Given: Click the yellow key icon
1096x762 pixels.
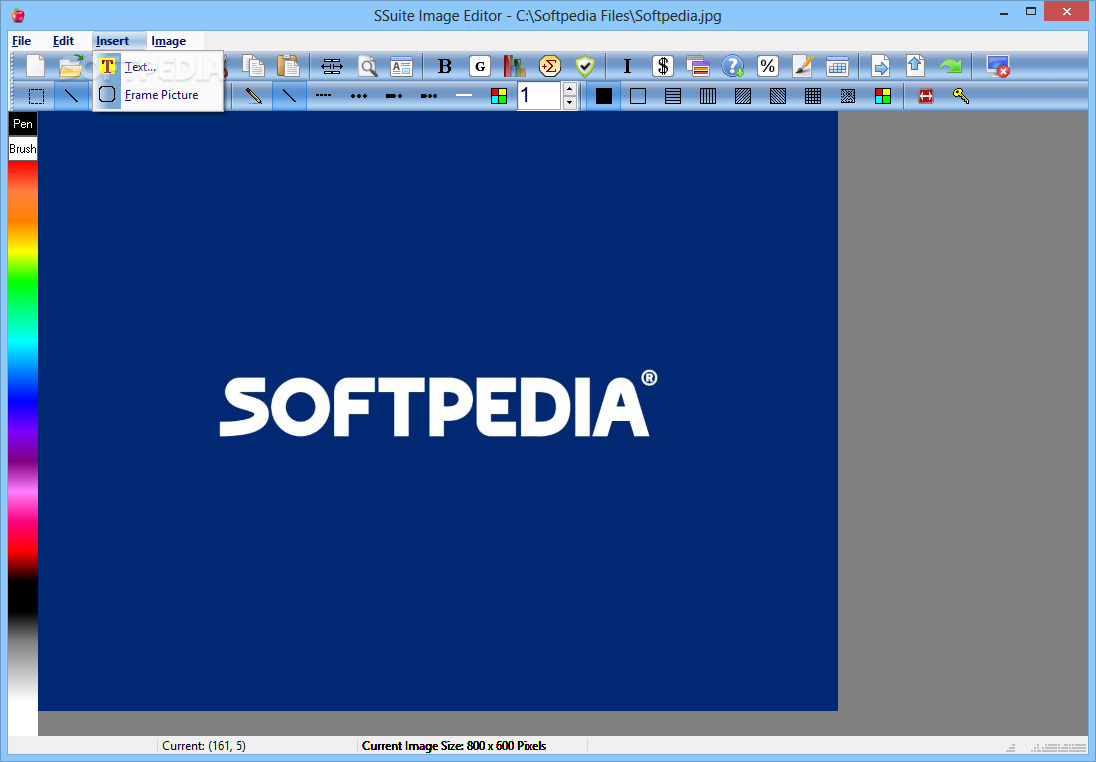Looking at the screenshot, I should 961,96.
